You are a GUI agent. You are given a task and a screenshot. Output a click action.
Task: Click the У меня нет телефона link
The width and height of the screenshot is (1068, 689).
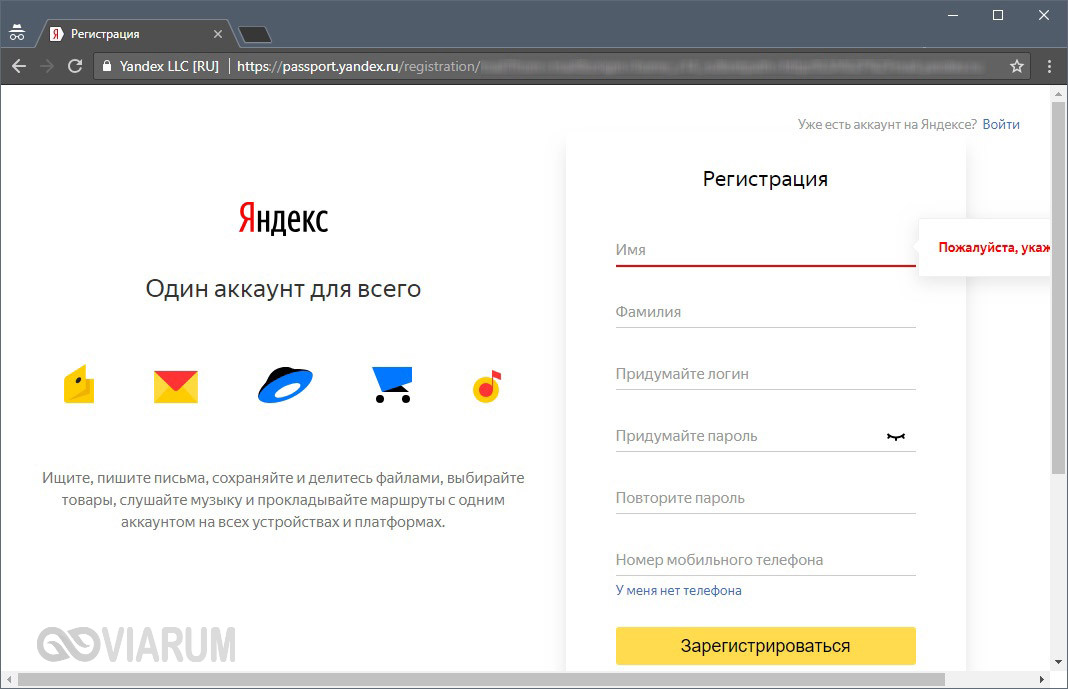[678, 590]
